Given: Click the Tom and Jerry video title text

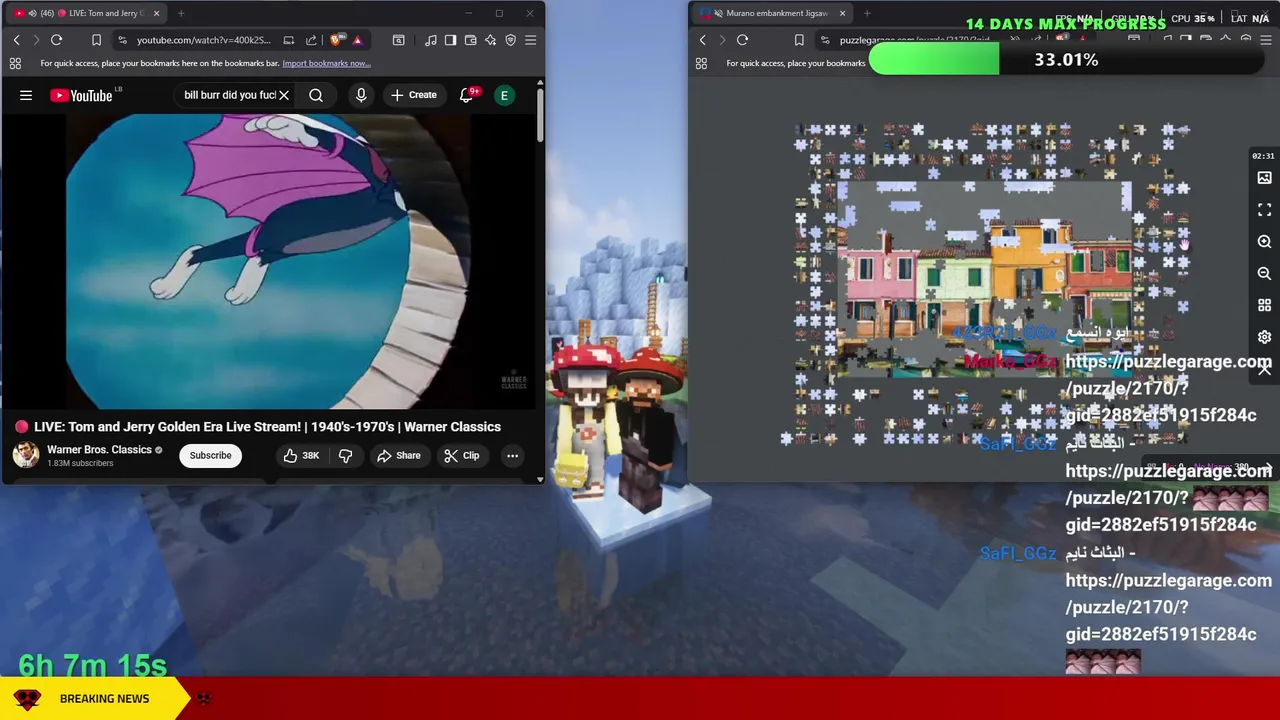Looking at the screenshot, I should point(267,427).
